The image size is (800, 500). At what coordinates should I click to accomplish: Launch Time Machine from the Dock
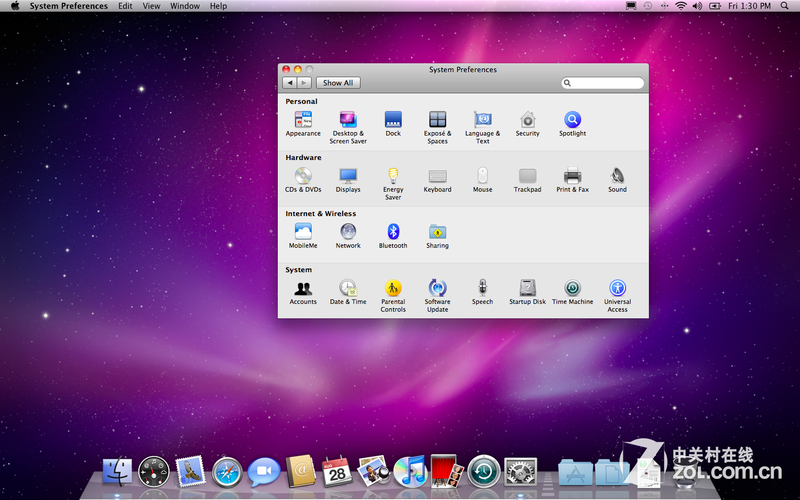tap(484, 471)
